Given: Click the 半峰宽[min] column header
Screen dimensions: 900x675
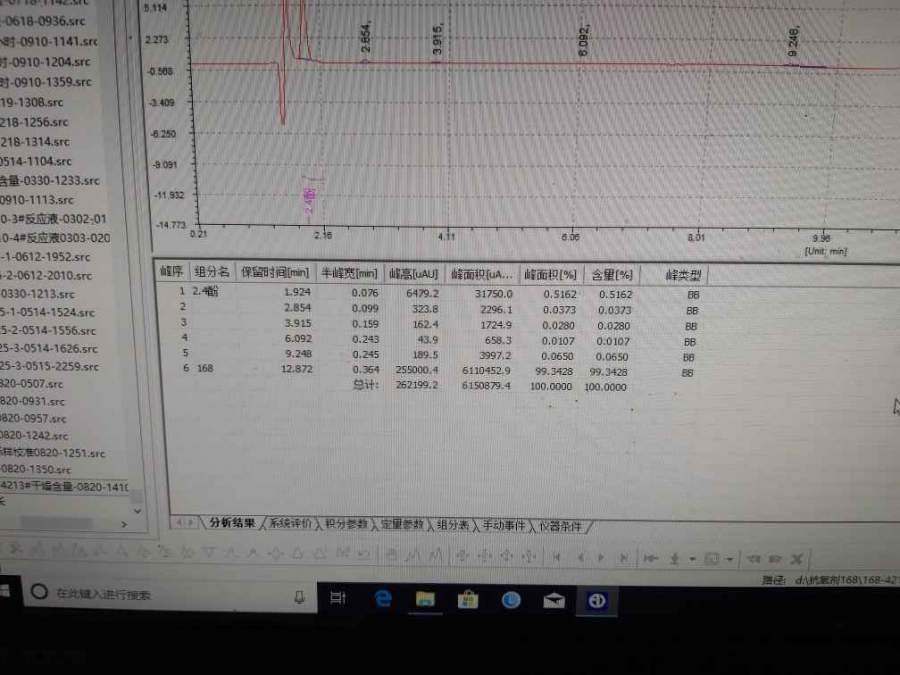Looking at the screenshot, I should coord(349,273).
